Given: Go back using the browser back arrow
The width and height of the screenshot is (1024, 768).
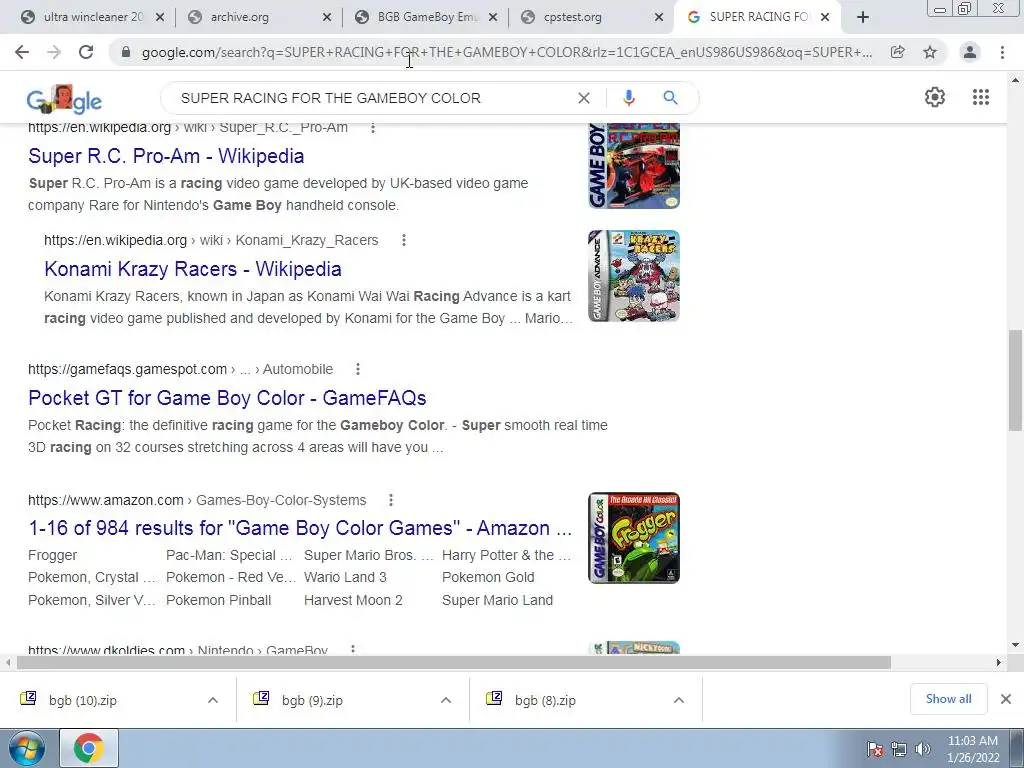Looking at the screenshot, I should [22, 52].
